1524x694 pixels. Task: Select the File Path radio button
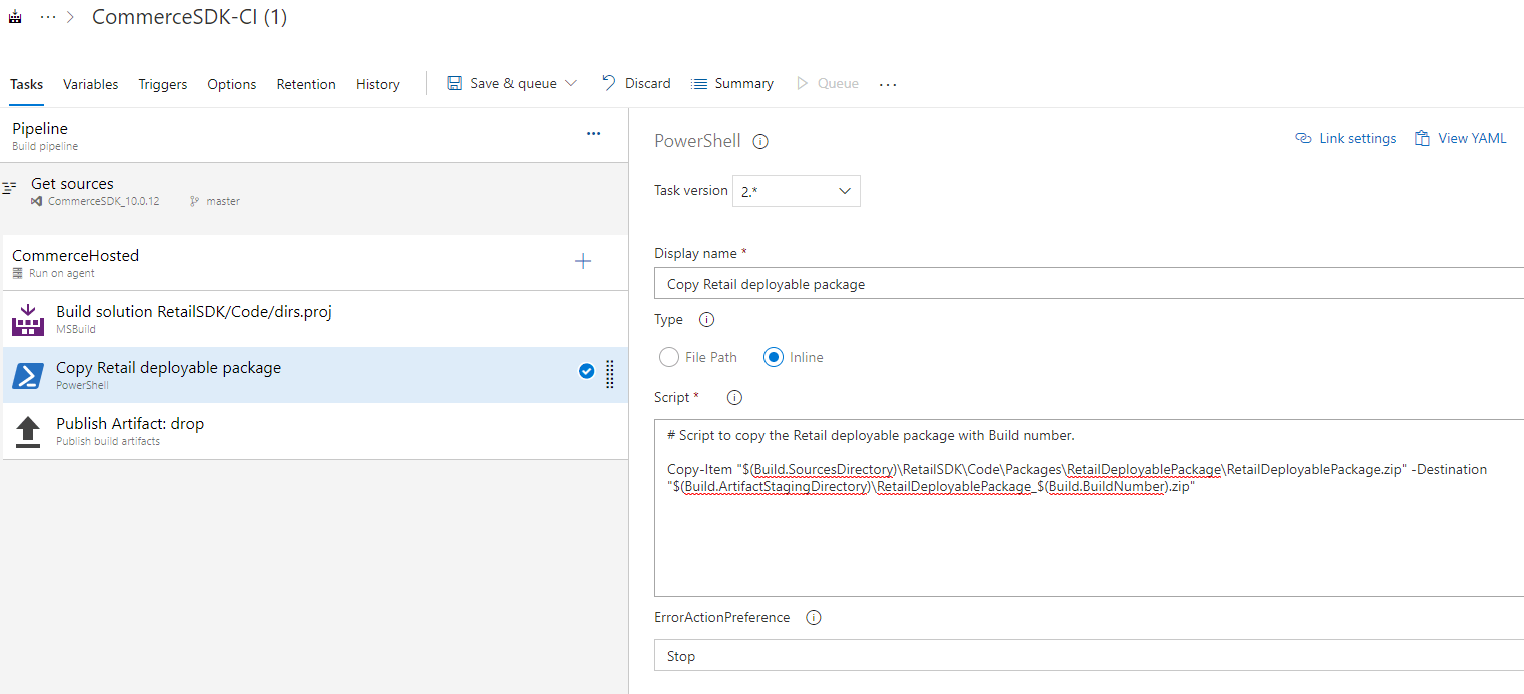point(668,356)
